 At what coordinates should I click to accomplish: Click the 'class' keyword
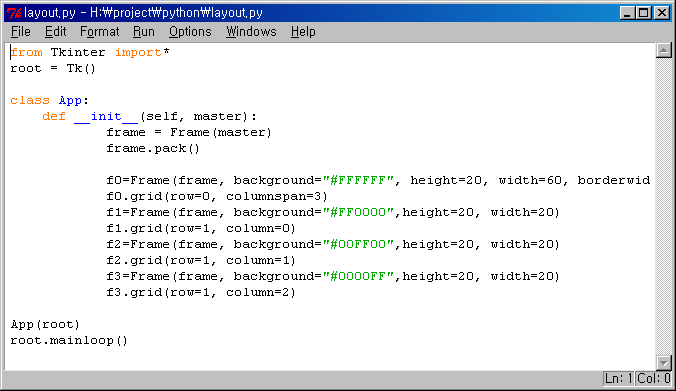coord(30,100)
